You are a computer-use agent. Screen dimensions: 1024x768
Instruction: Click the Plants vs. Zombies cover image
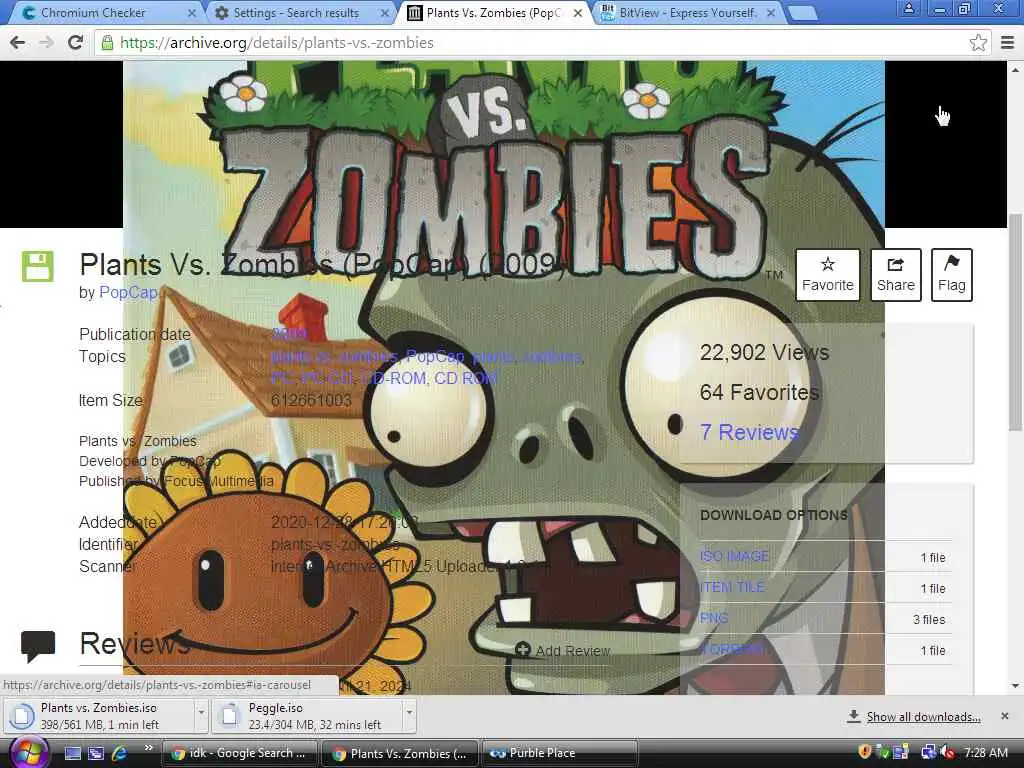click(504, 377)
